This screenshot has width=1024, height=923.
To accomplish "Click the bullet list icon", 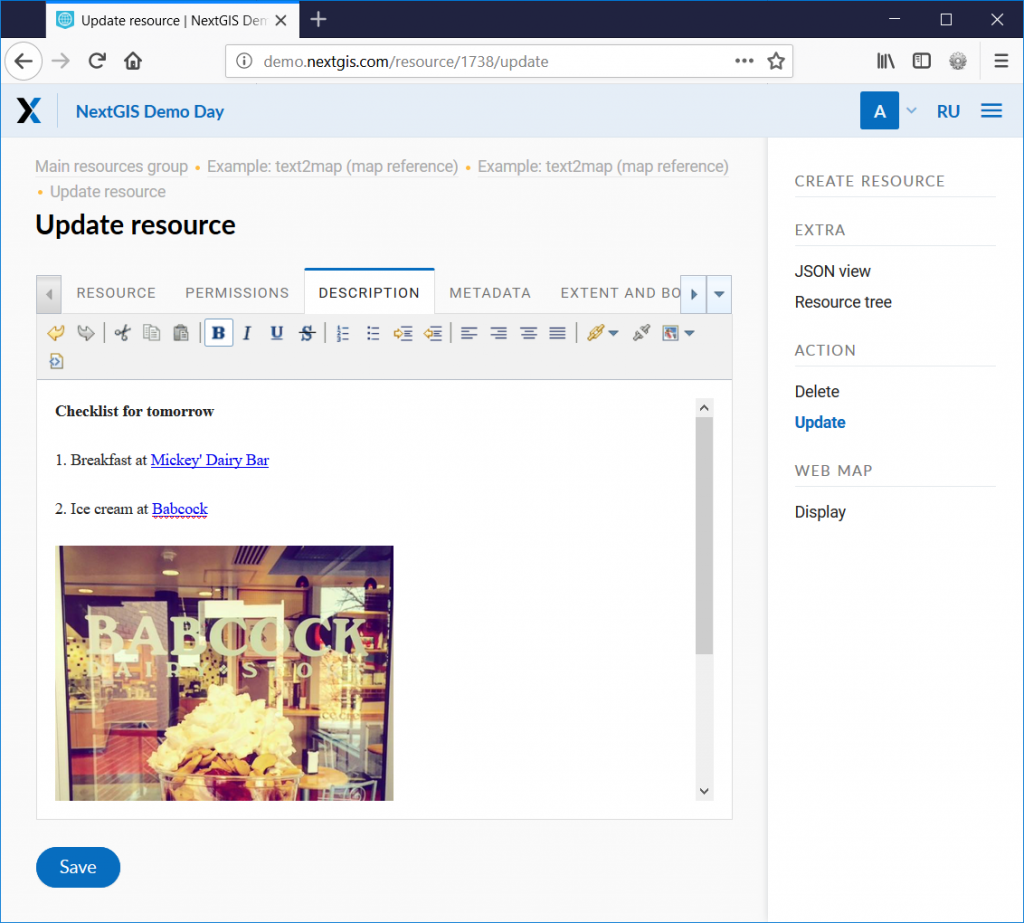I will pos(373,333).
